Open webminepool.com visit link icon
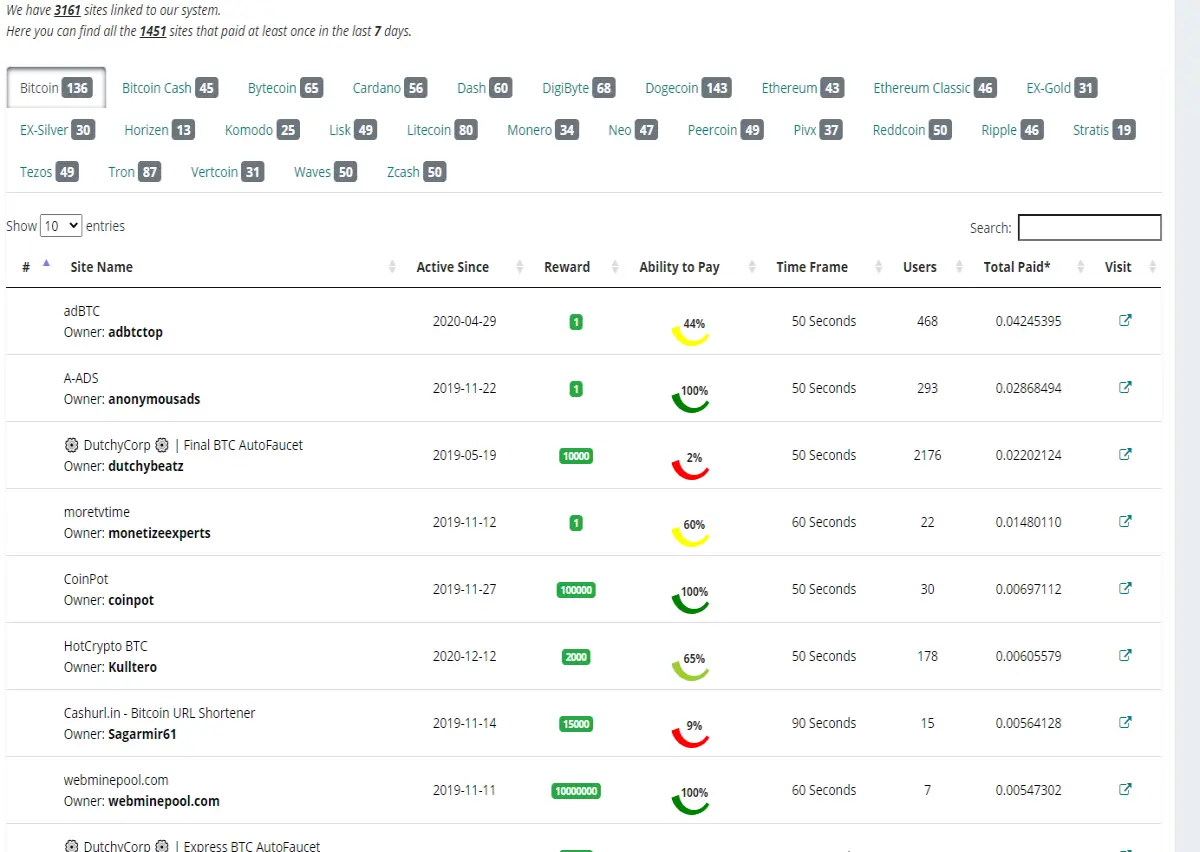Image resolution: width=1200 pixels, height=852 pixels. tap(1125, 790)
